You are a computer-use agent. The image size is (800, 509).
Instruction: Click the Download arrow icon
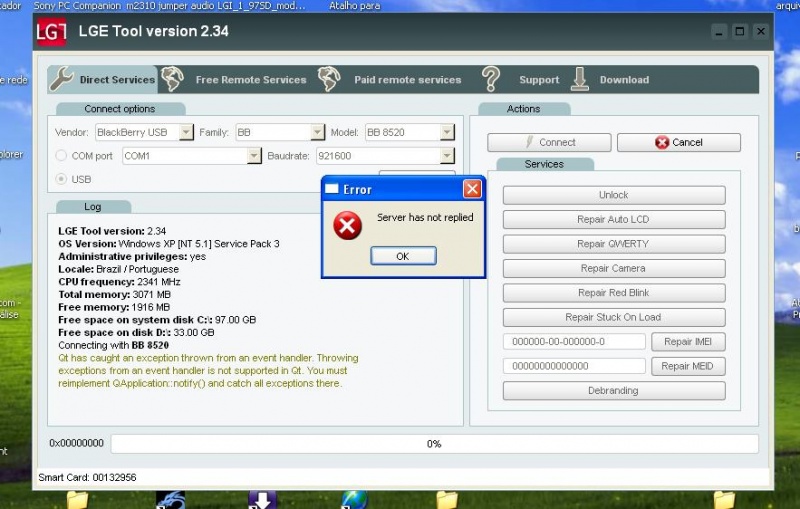(580, 80)
